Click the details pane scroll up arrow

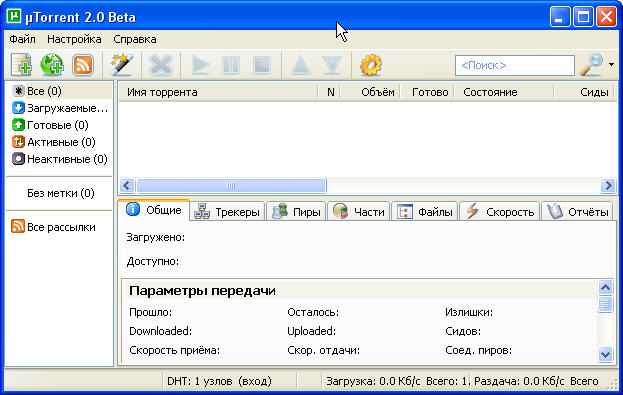point(606,287)
